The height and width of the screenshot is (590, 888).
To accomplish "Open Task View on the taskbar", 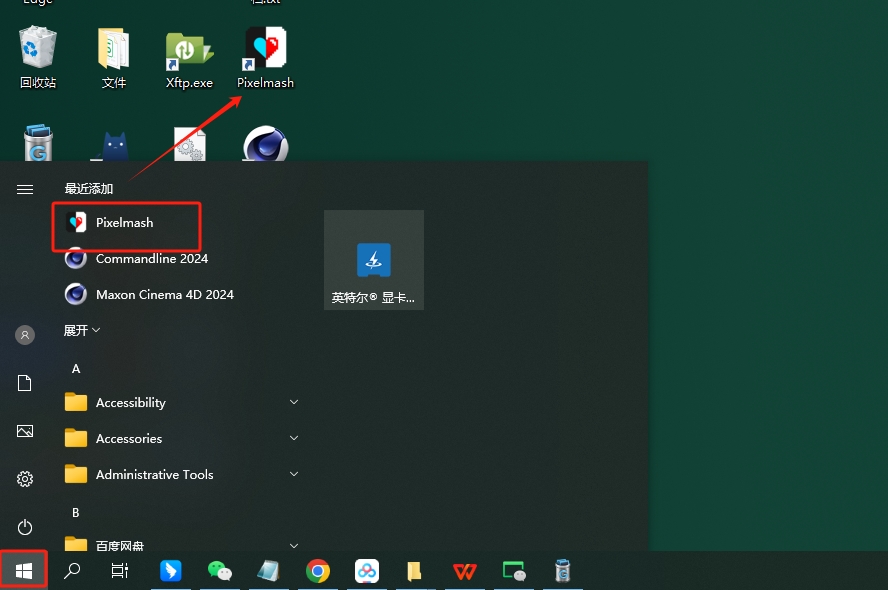I will click(119, 571).
